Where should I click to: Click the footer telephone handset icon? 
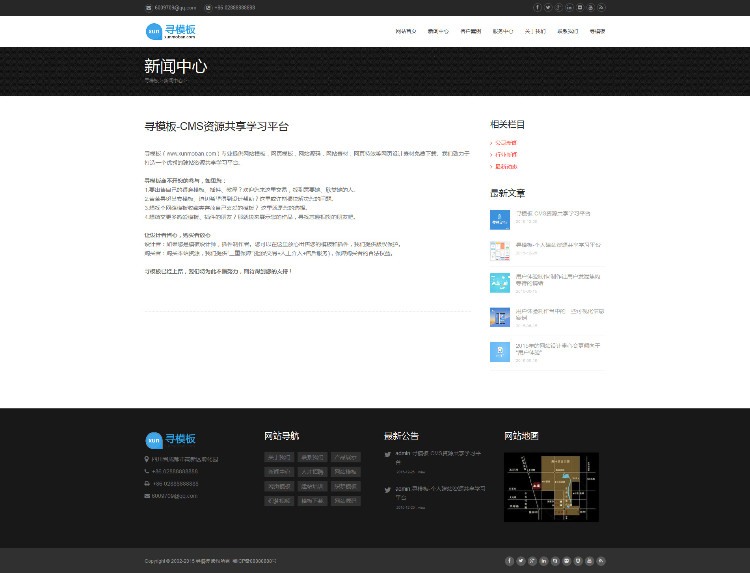pyautogui.click(x=147, y=472)
